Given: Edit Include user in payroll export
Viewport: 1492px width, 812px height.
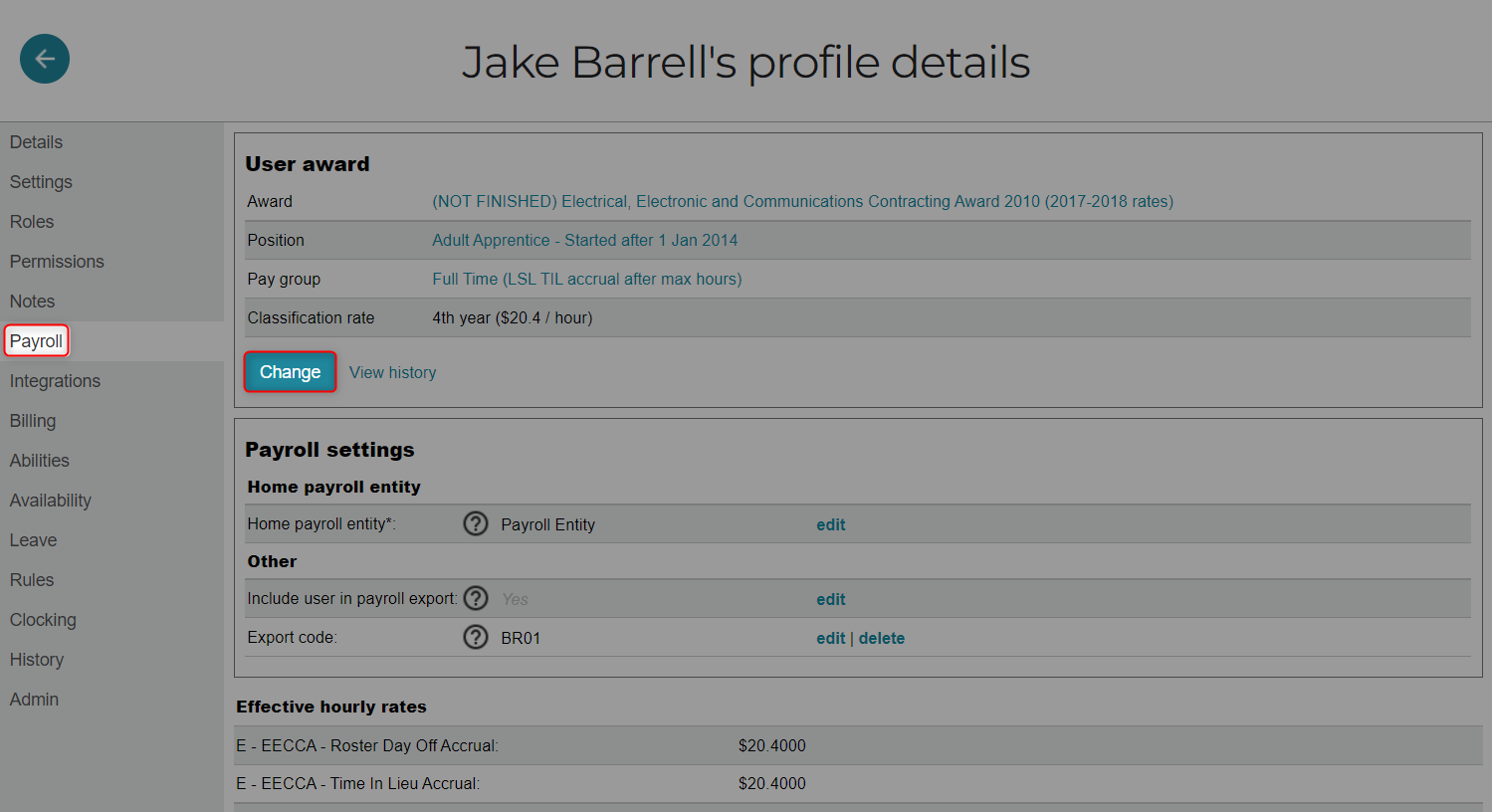Looking at the screenshot, I should pyautogui.click(x=830, y=599).
